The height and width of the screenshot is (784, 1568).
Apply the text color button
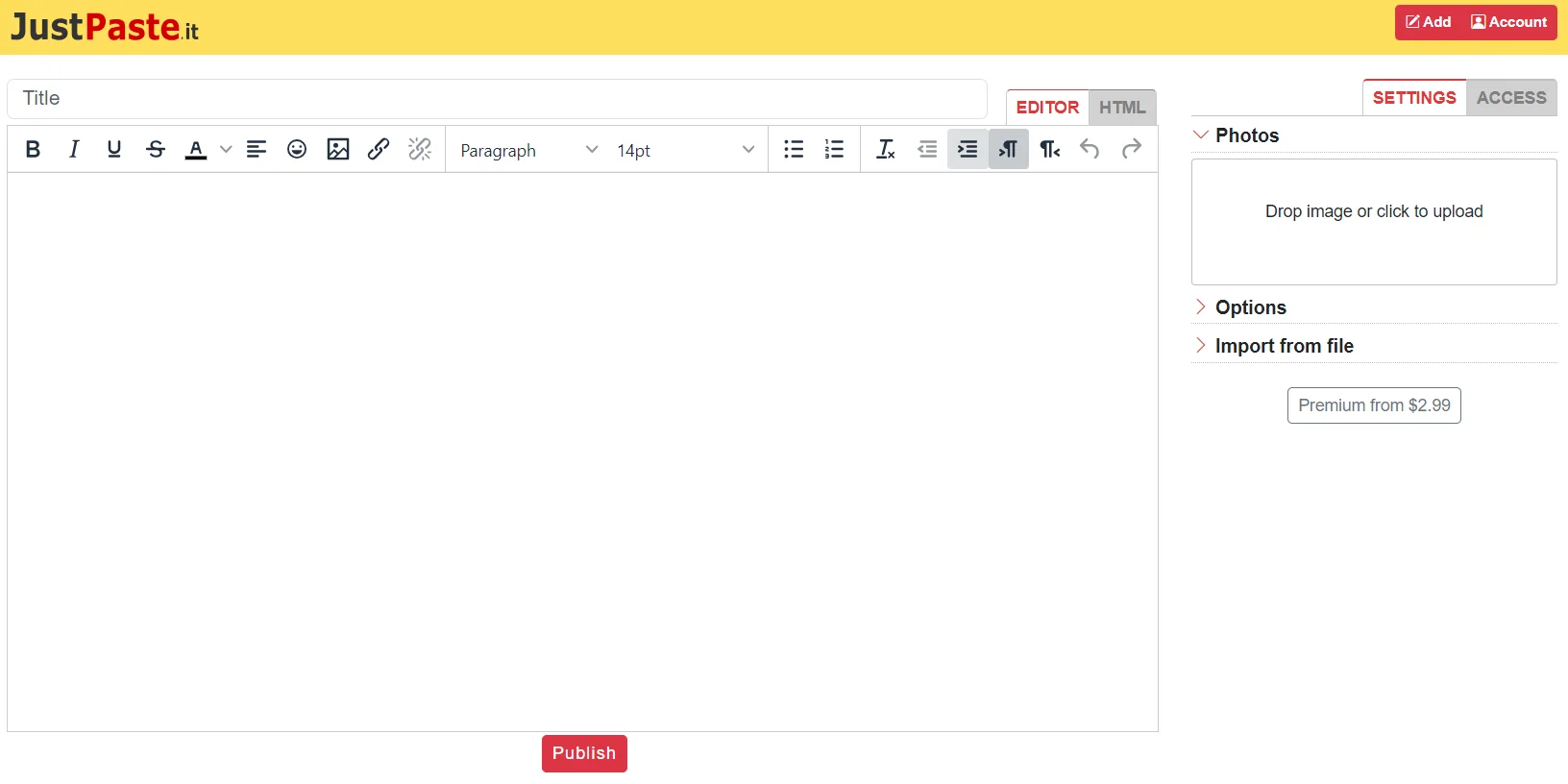coord(196,149)
